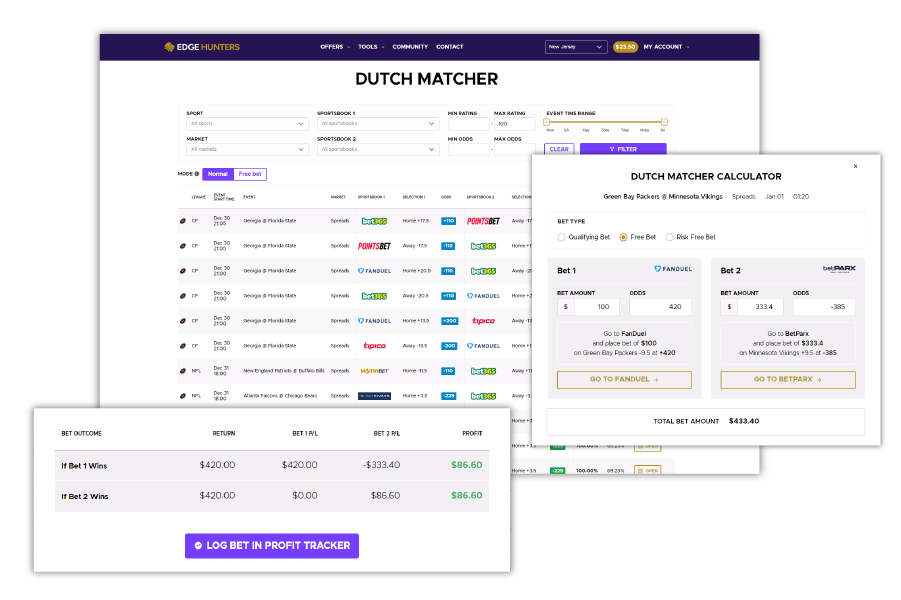Click Open button in last table row
Screen dimensions: 901x600
pos(648,471)
